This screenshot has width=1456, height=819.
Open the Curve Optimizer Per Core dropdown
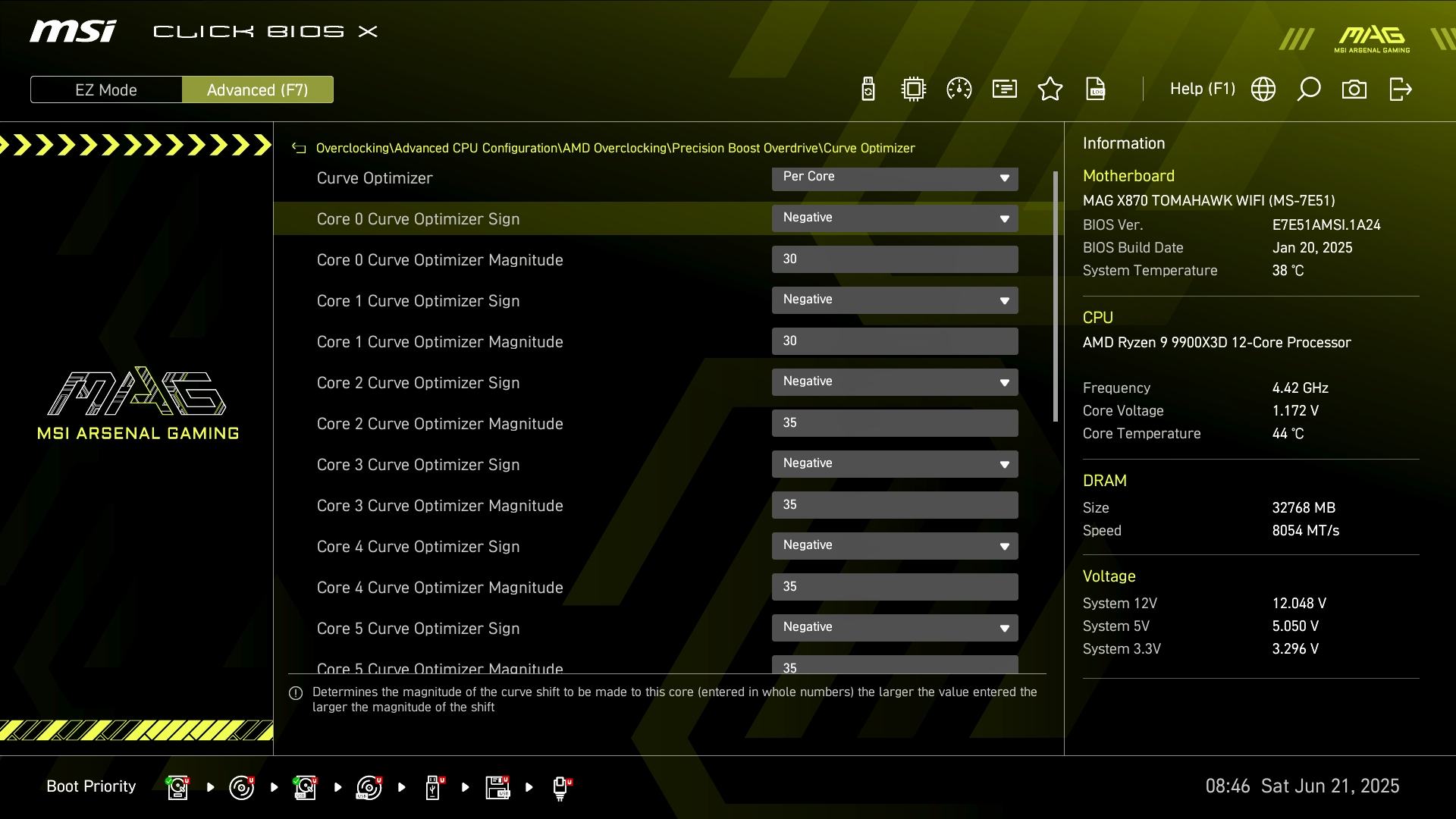[x=895, y=177]
